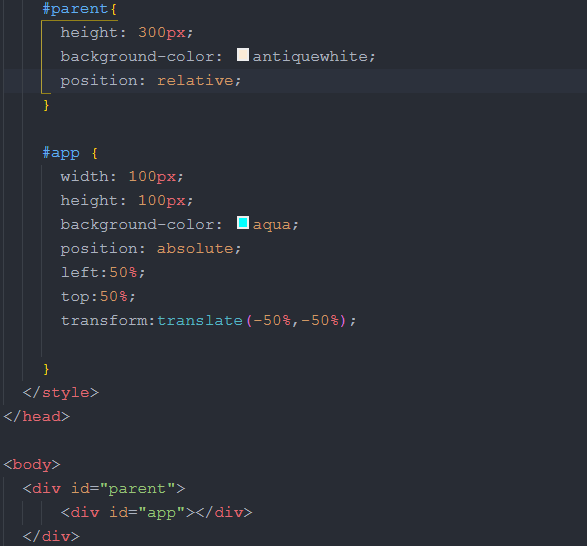Click the absolute position value
This screenshot has width=587, height=546.
pos(195,249)
